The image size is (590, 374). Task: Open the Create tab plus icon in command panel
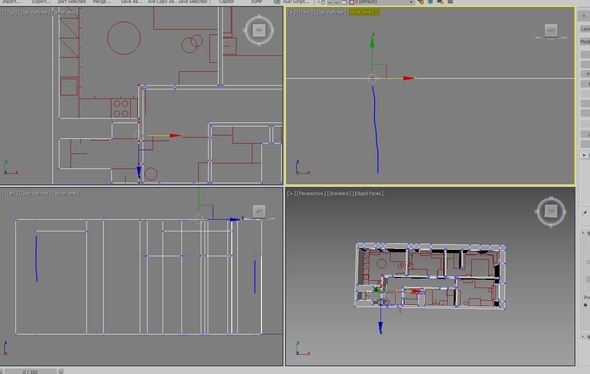point(584,16)
